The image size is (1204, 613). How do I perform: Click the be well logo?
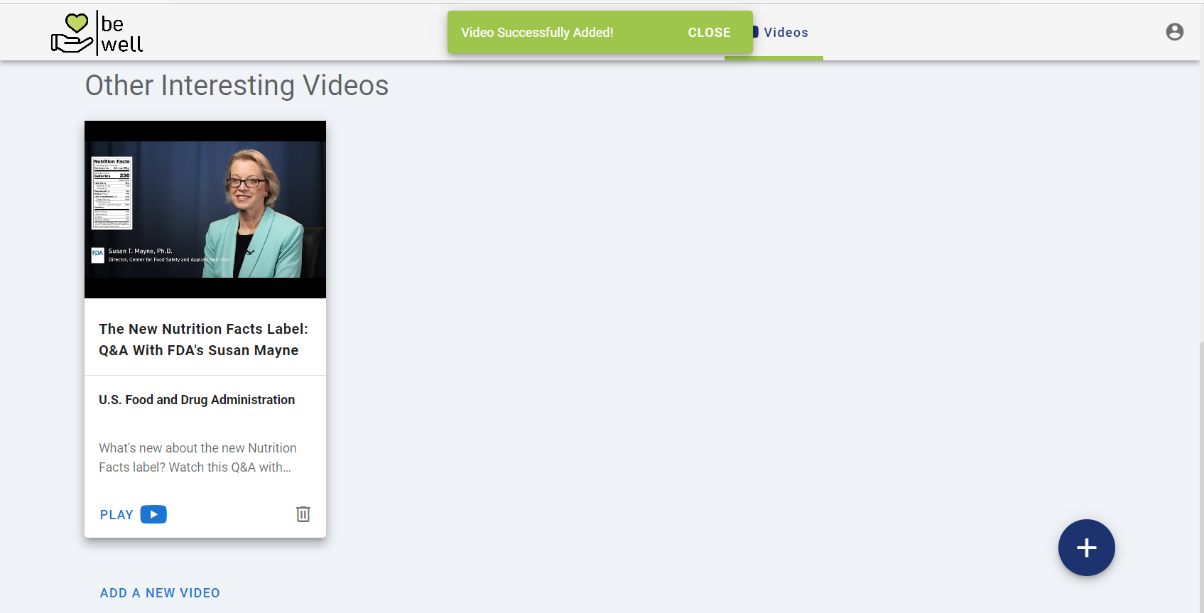click(97, 32)
